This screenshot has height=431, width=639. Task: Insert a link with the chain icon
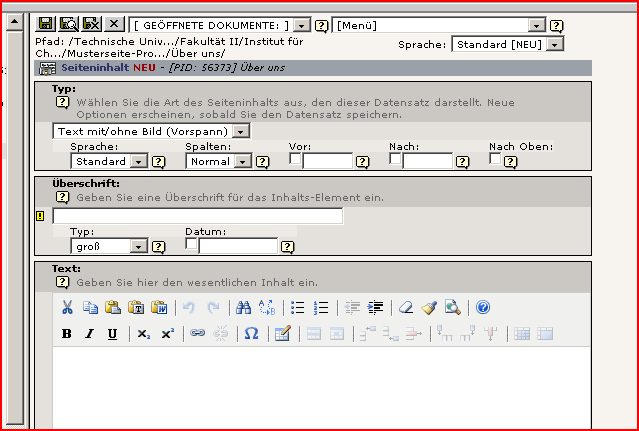click(x=197, y=334)
